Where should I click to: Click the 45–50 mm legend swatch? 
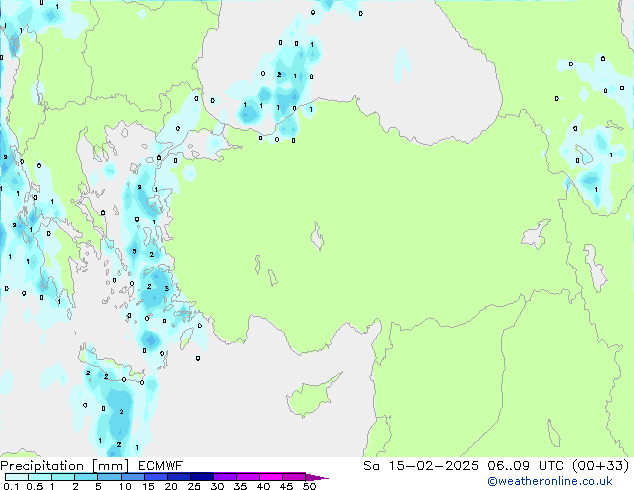(x=294, y=477)
